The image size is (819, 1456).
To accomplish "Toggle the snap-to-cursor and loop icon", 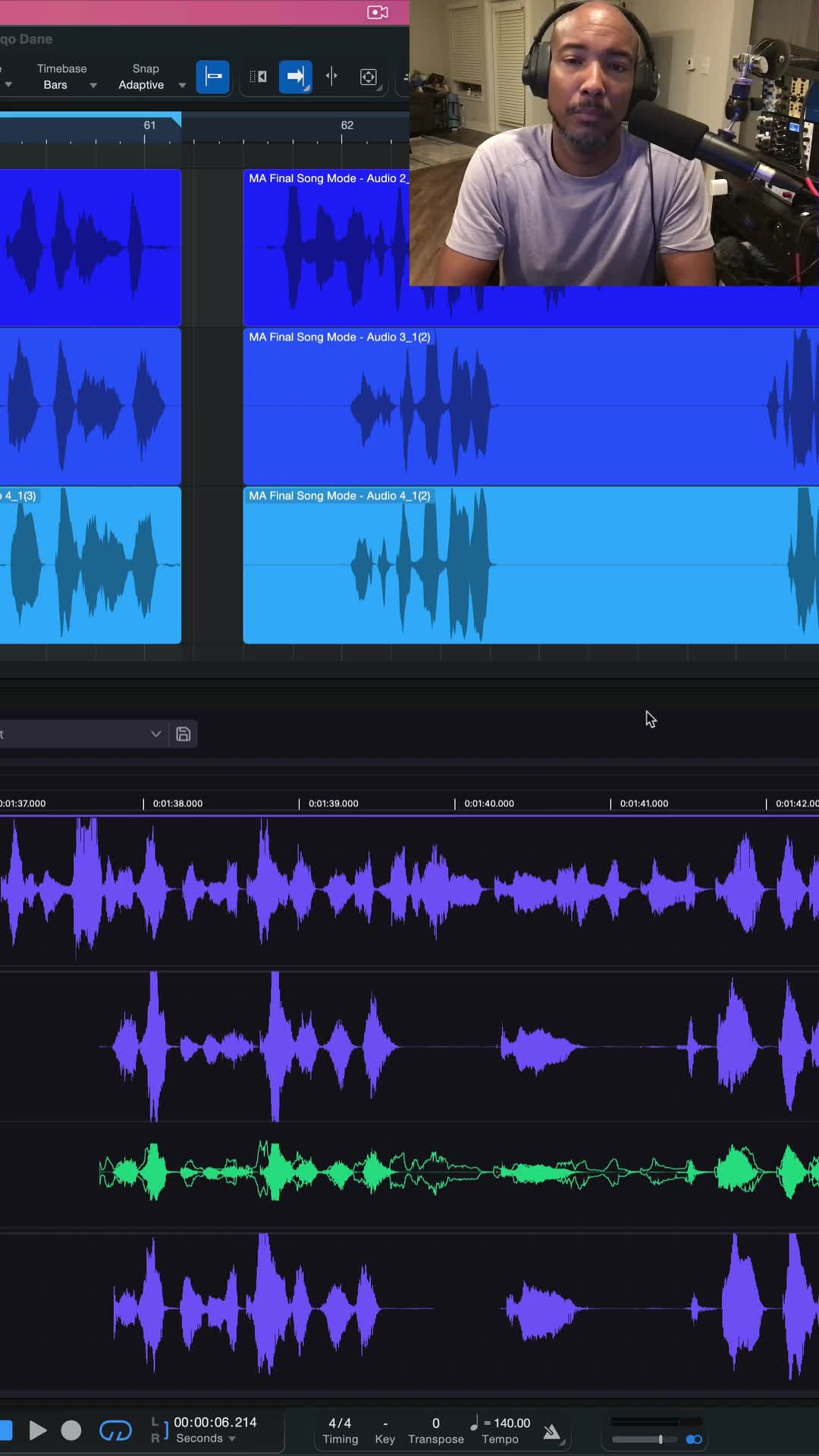I will [258, 77].
